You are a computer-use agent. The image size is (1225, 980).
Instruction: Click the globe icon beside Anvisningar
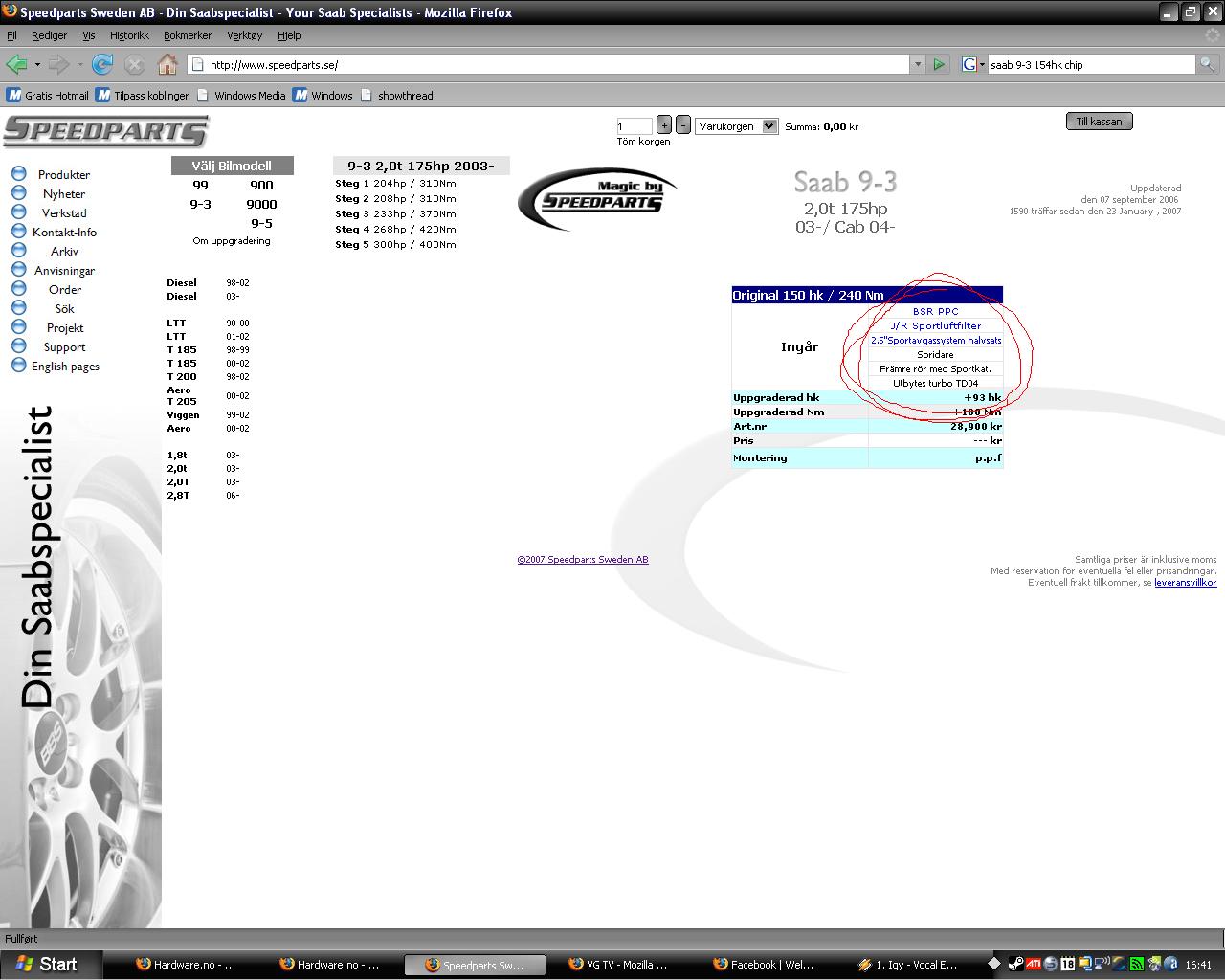[x=18, y=269]
